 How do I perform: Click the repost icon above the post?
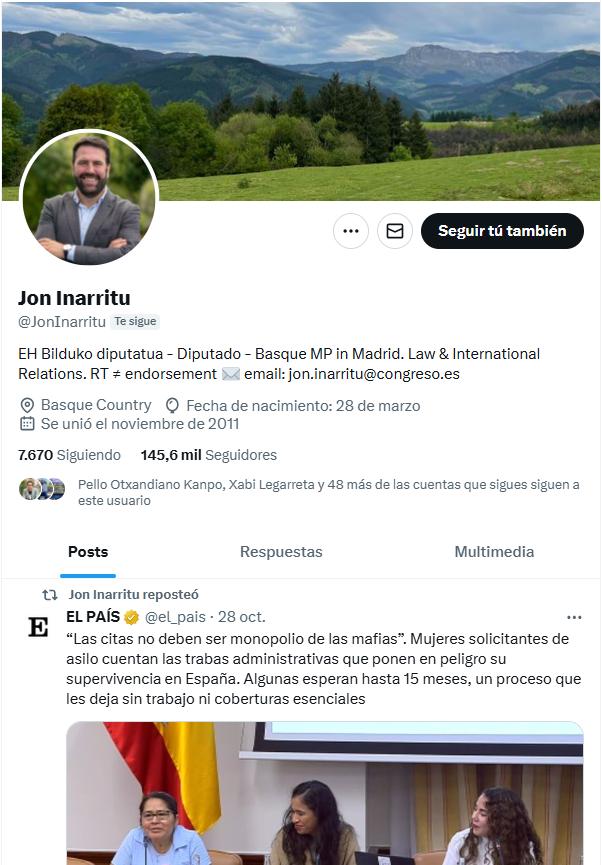pos(50,595)
